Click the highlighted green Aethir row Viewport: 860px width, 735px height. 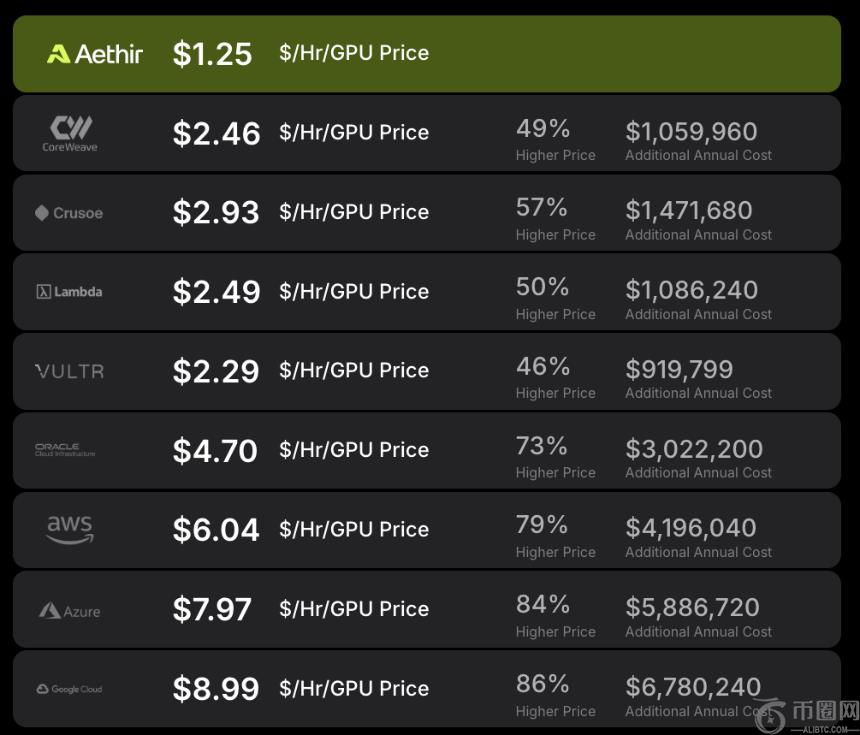click(600, 54)
